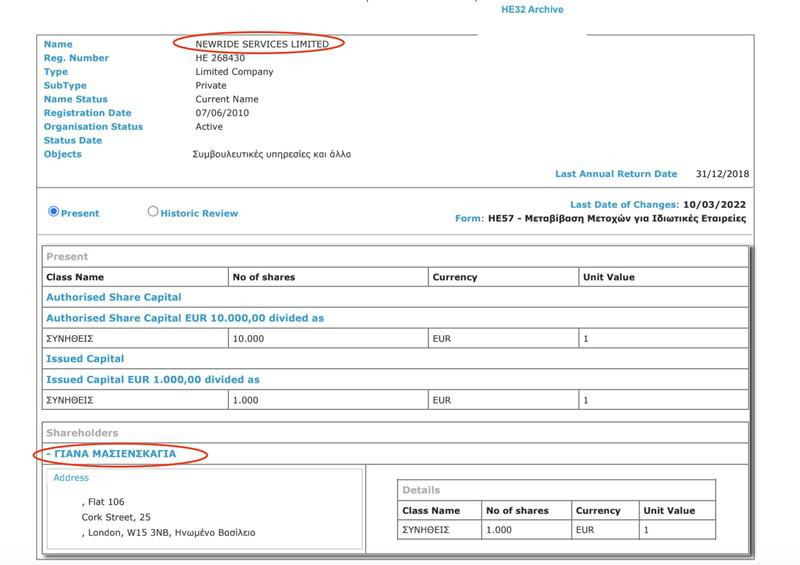Click the Last Date of Changes label
Screen dimensions: 800x565
tap(624, 205)
